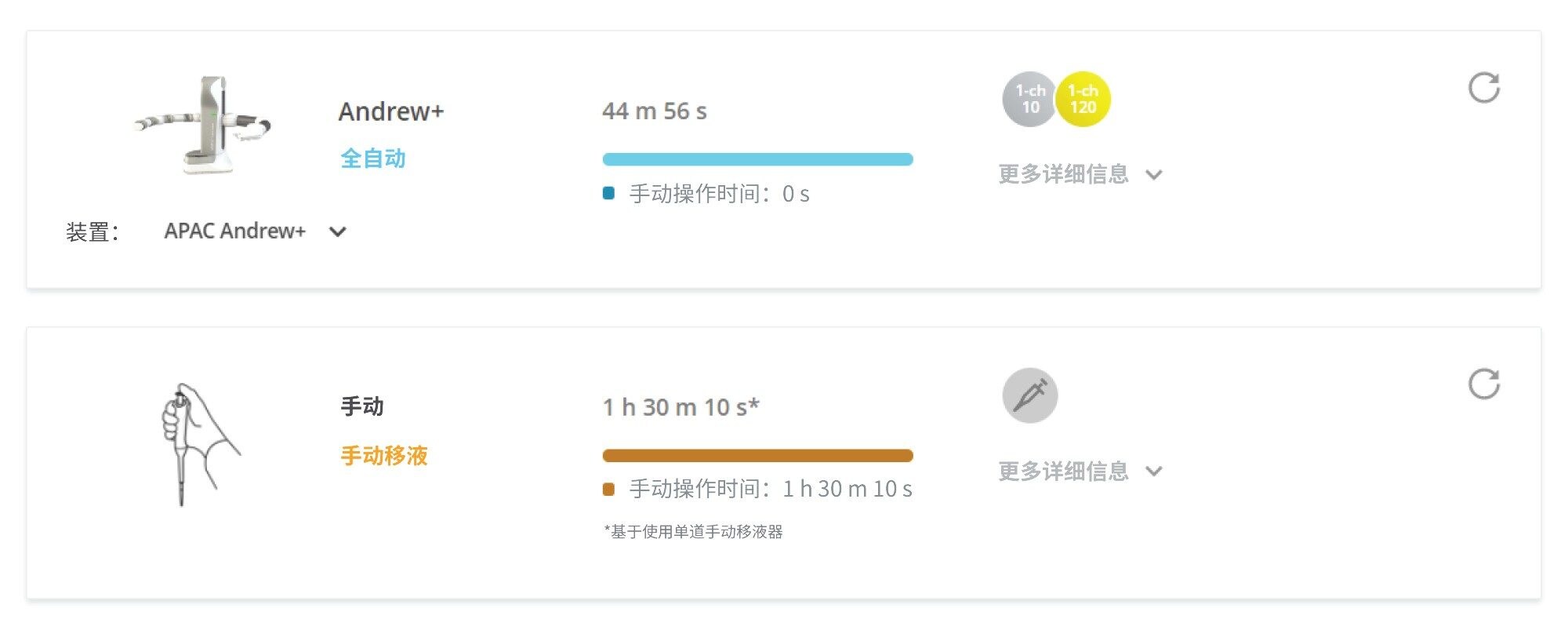Click the 全自动 label
Viewport: 1568px width, 641px height.
373,158
